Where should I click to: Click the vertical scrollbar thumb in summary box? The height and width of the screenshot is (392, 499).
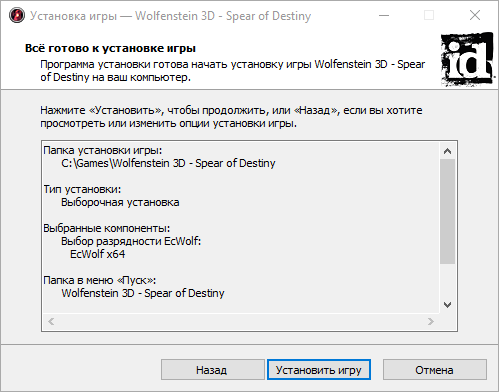click(x=447, y=211)
